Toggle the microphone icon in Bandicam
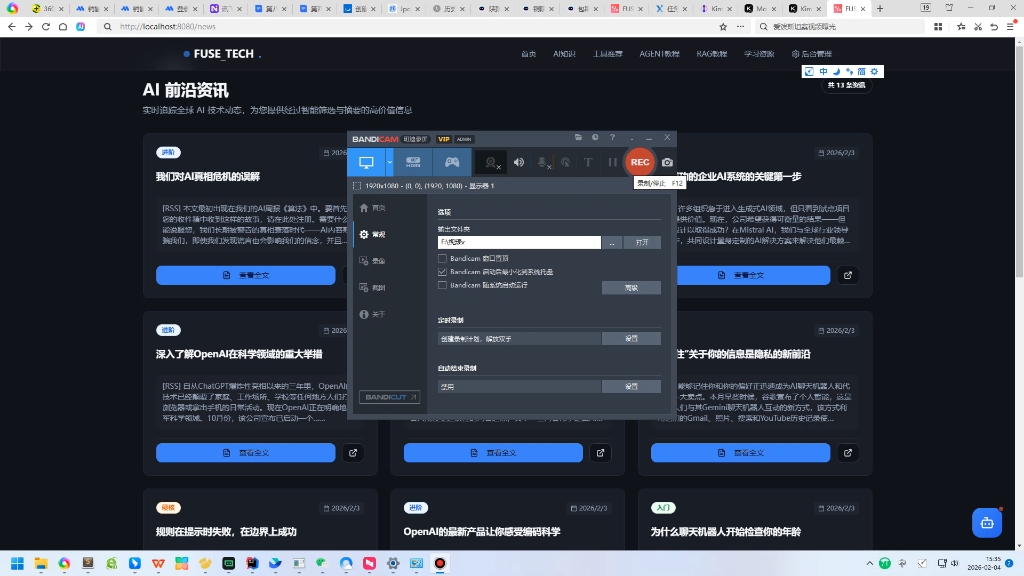This screenshot has width=1024, height=576. tap(543, 163)
